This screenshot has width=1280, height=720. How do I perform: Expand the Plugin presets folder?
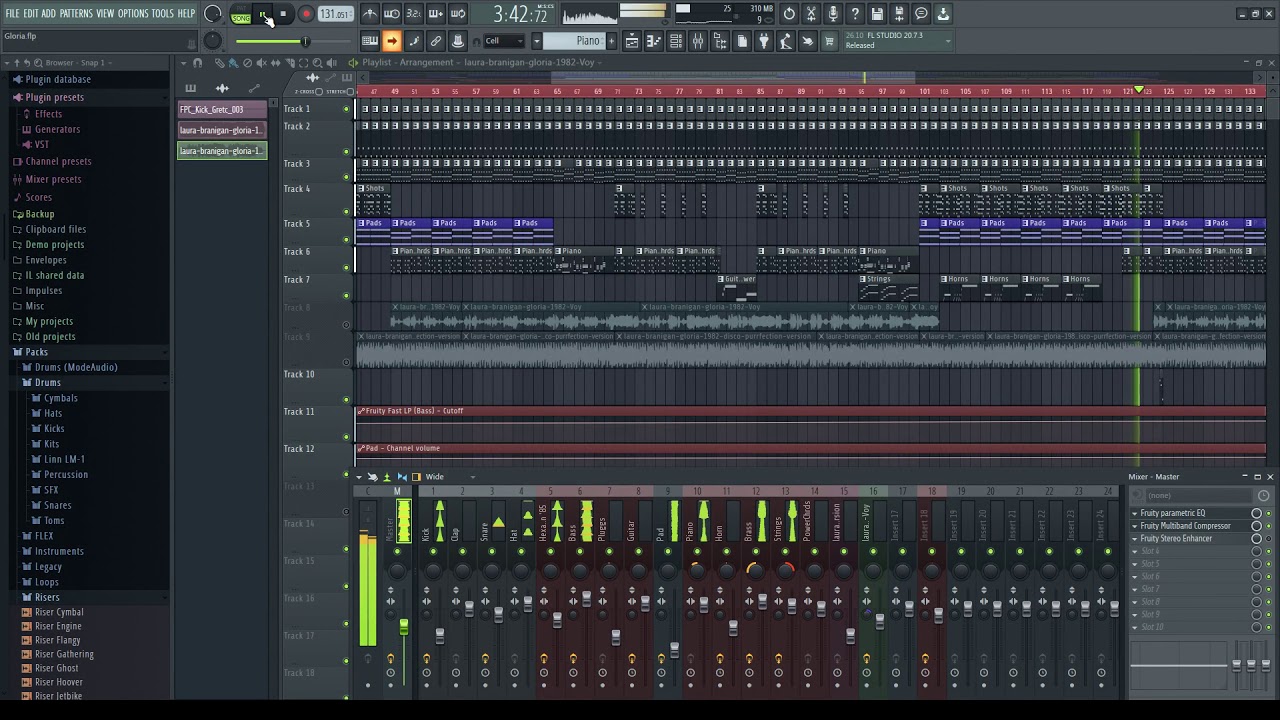54,97
